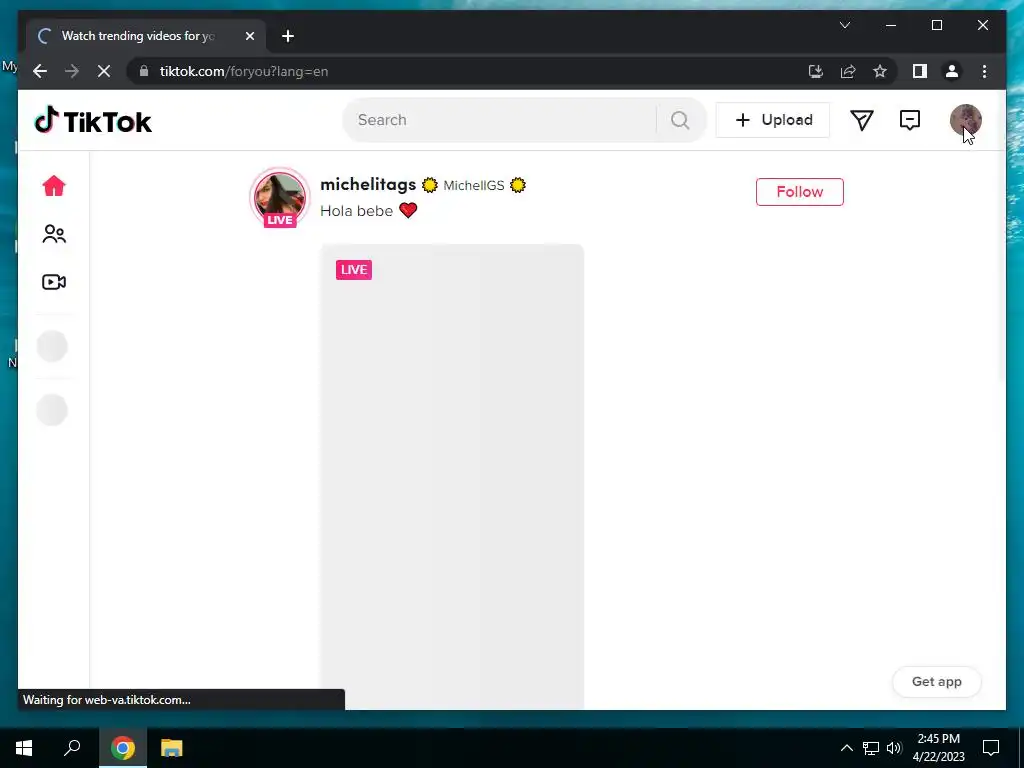The height and width of the screenshot is (768, 1024).
Task: Open File Explorer from taskbar
Action: (x=172, y=748)
